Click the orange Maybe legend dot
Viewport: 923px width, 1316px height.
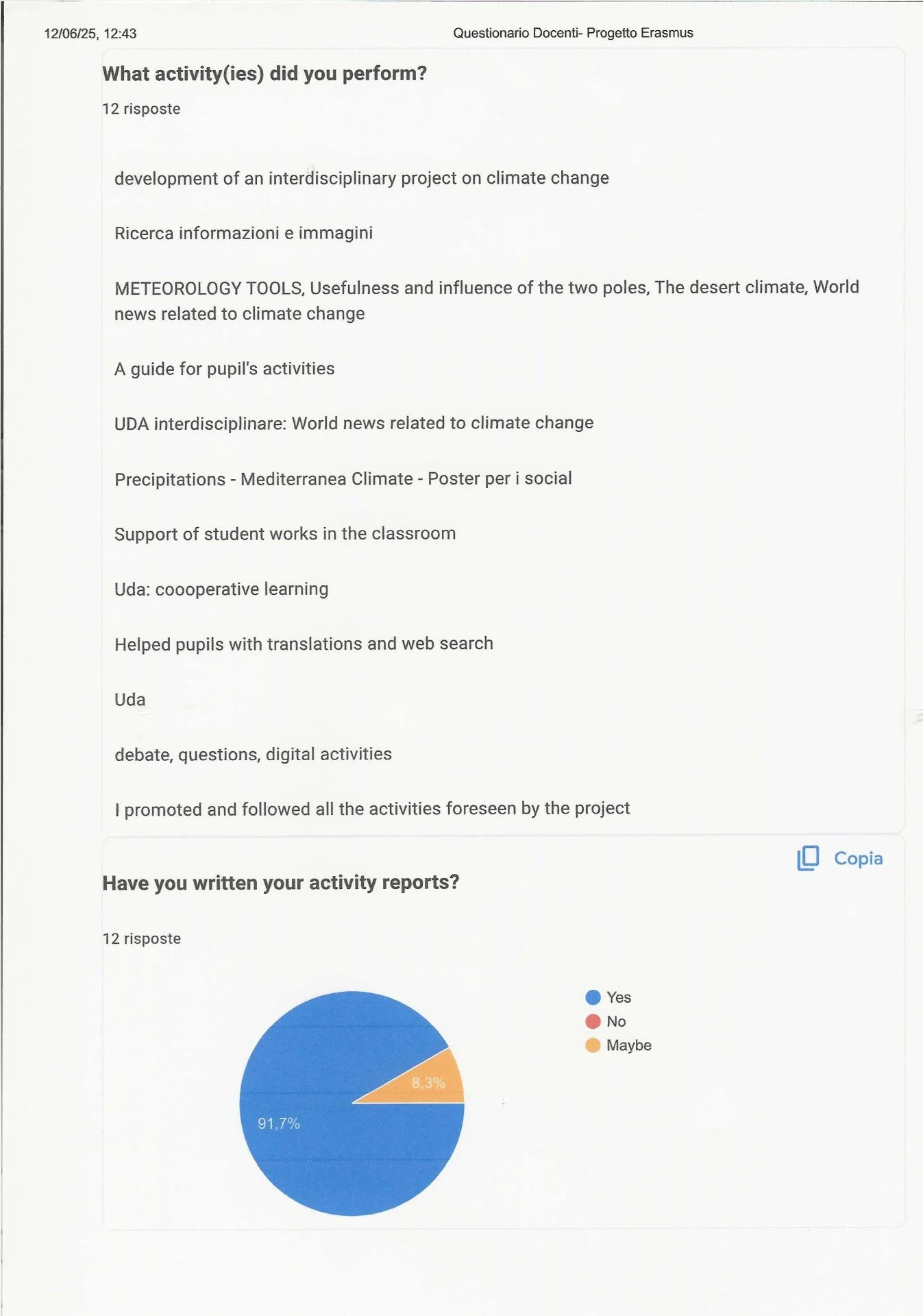[593, 1045]
